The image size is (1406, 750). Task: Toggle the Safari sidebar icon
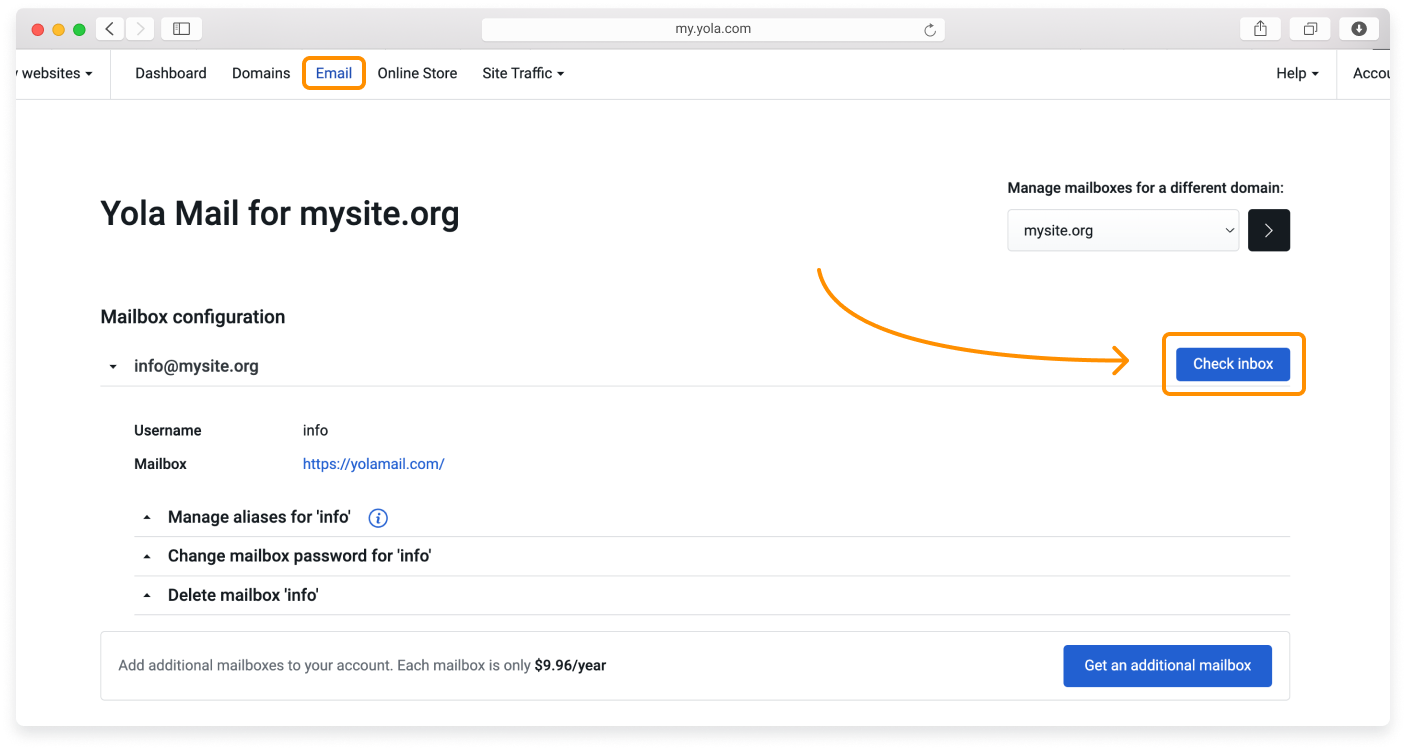pyautogui.click(x=181, y=29)
